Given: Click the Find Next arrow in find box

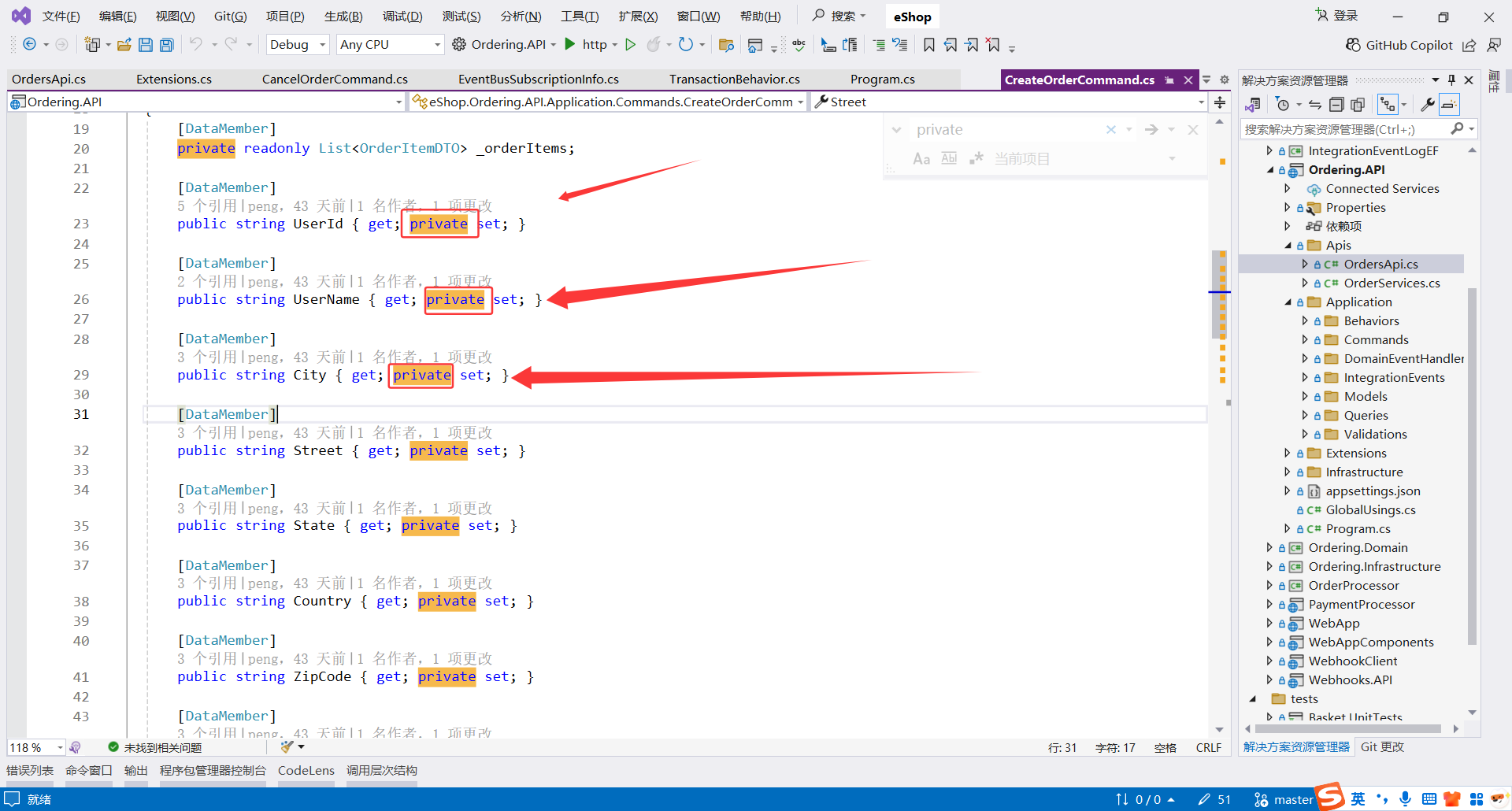Looking at the screenshot, I should pyautogui.click(x=1151, y=130).
